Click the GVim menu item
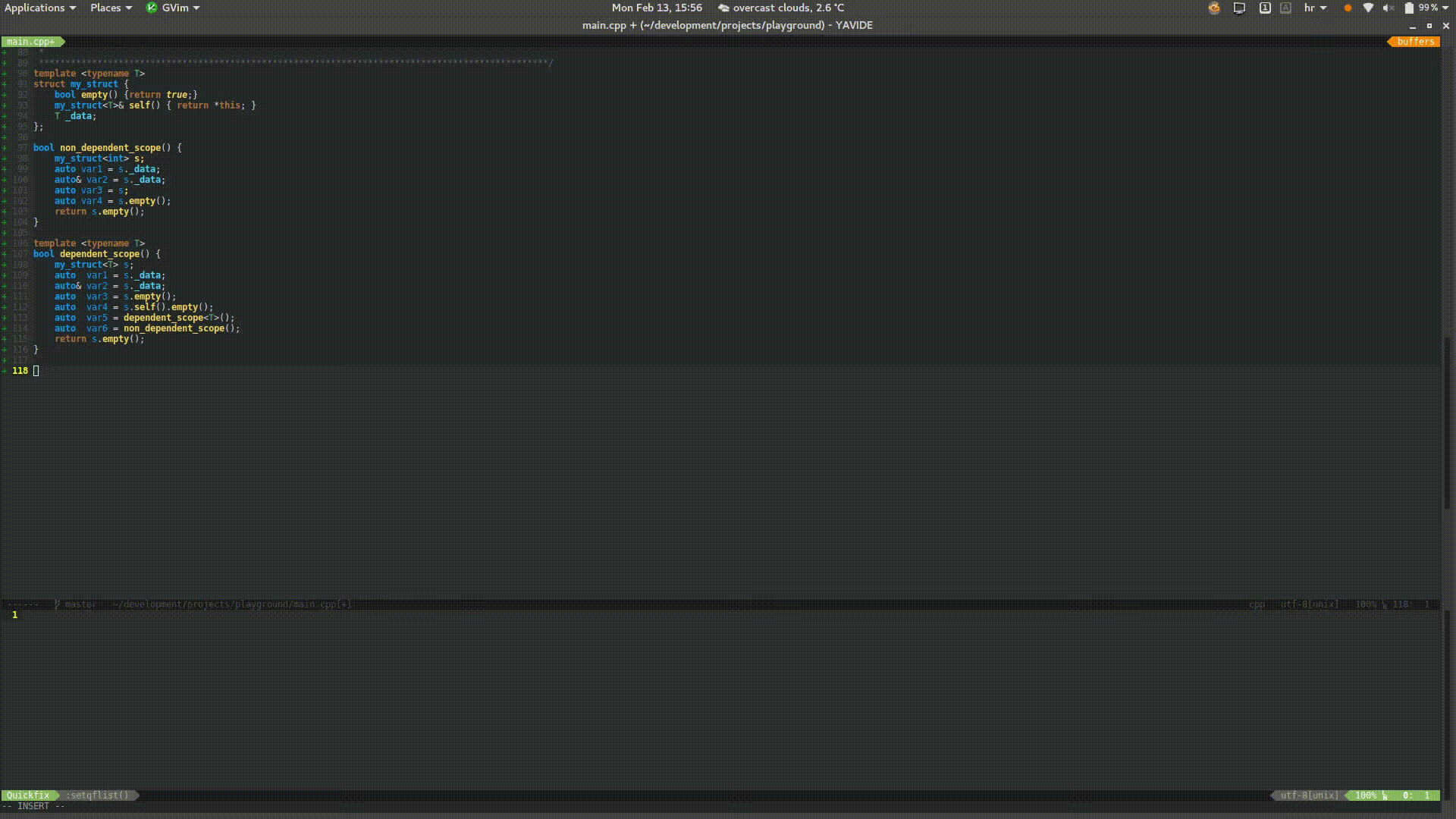1456x819 pixels. pyautogui.click(x=175, y=8)
